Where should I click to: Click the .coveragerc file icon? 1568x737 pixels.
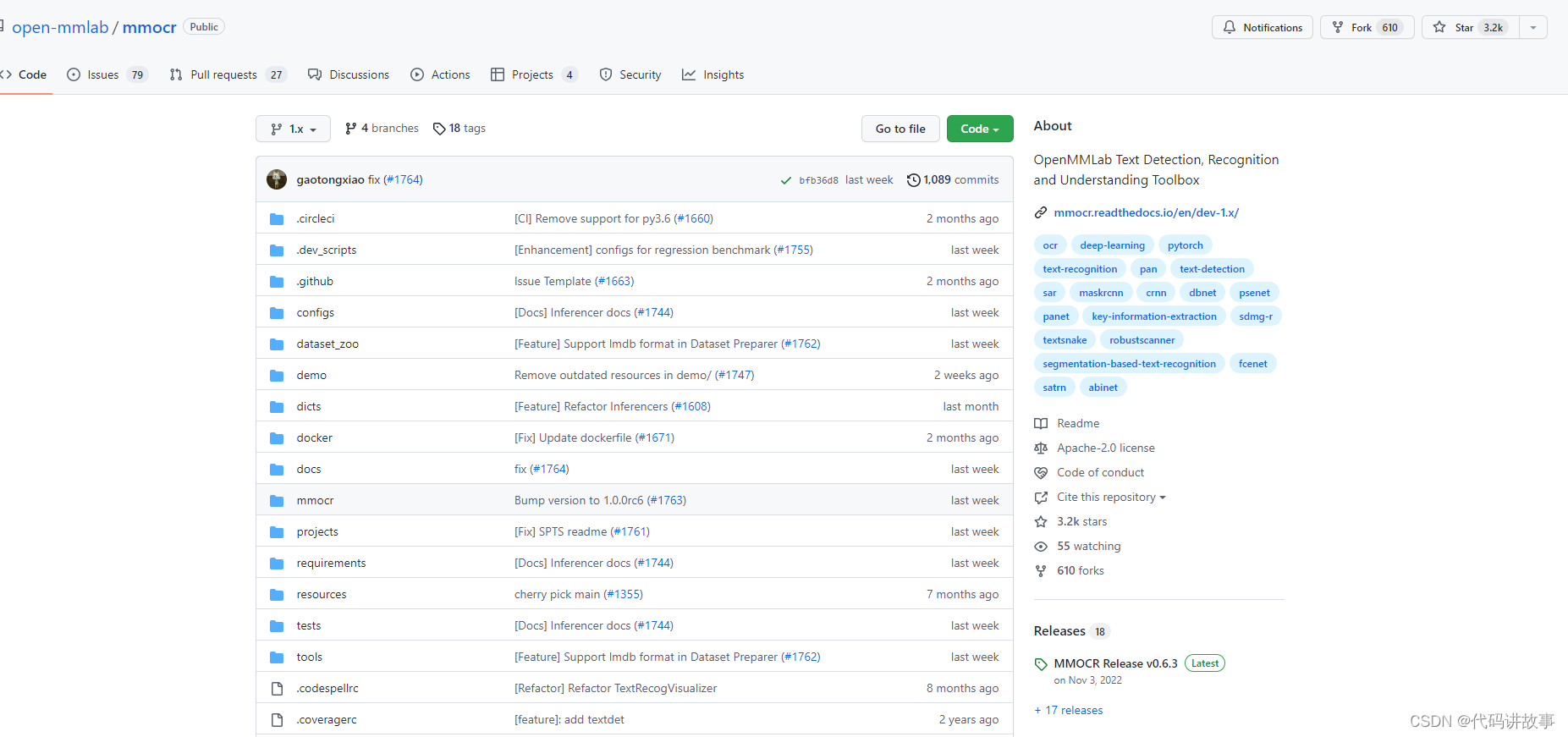pos(277,719)
